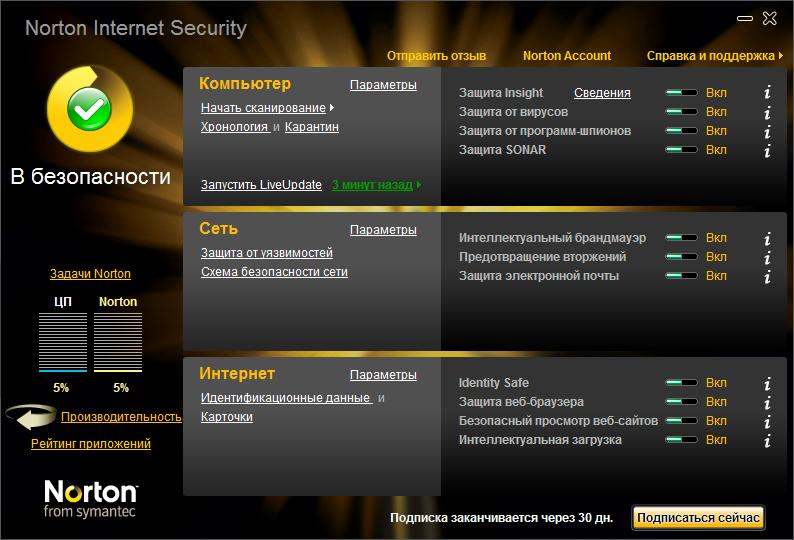Open Идентификационные данные link
This screenshot has height=540, width=794.
coord(286,398)
